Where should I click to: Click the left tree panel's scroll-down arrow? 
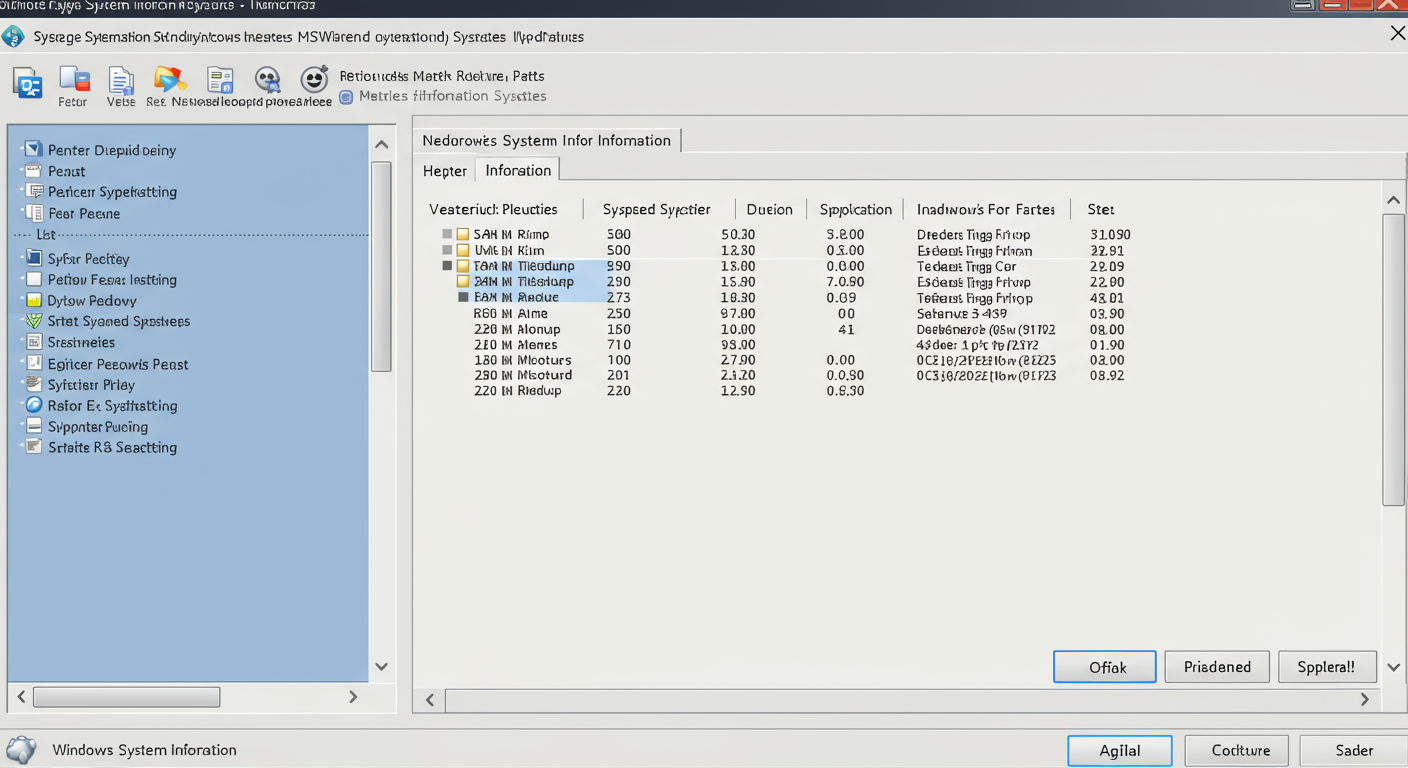pyautogui.click(x=381, y=667)
